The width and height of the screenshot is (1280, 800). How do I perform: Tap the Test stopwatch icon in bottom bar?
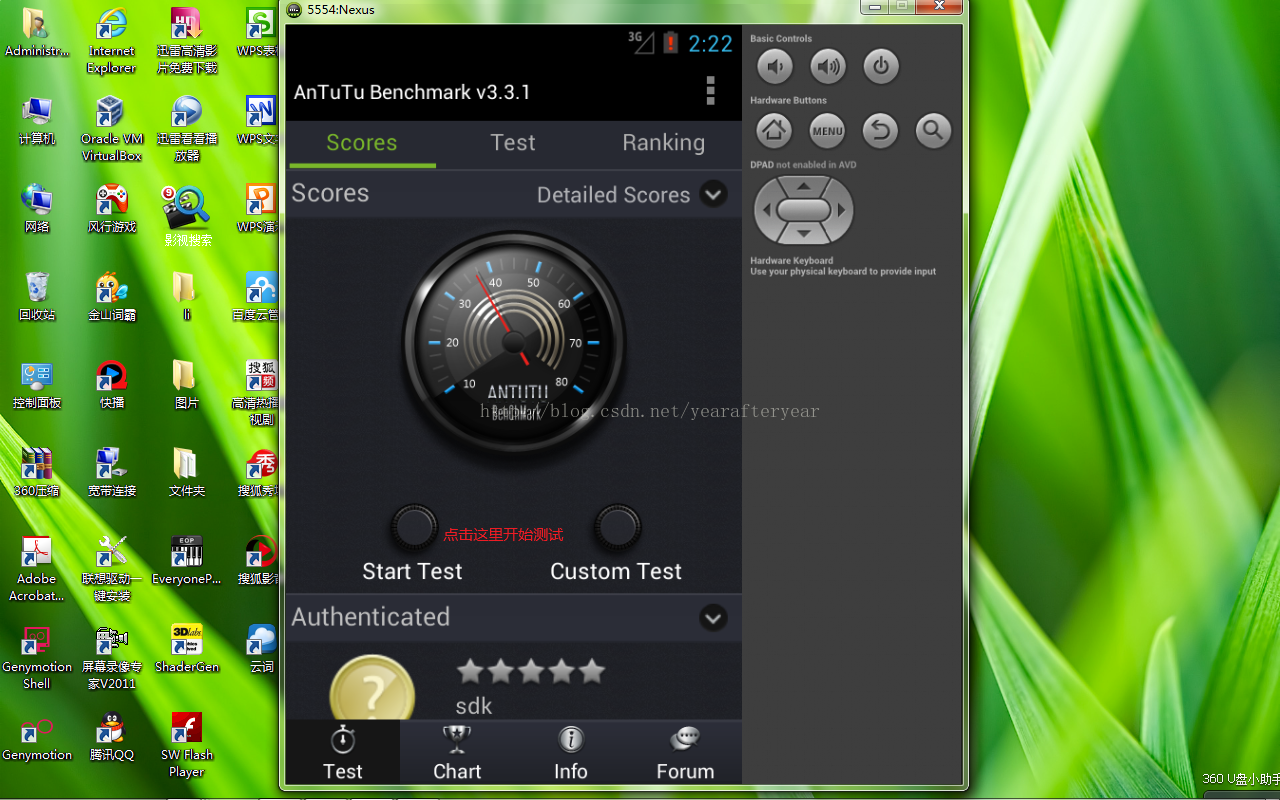click(343, 740)
